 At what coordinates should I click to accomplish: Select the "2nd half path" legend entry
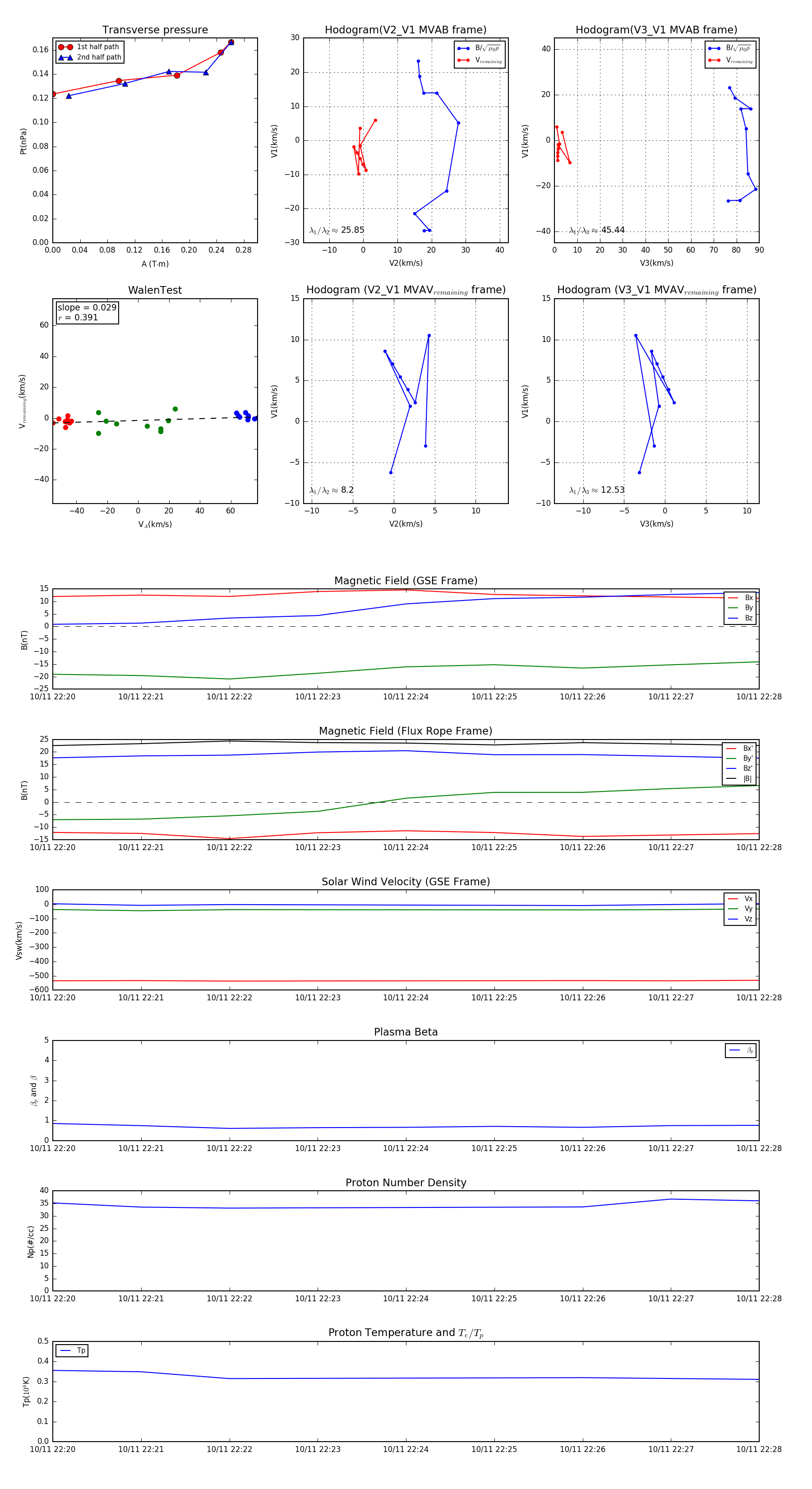(x=90, y=57)
